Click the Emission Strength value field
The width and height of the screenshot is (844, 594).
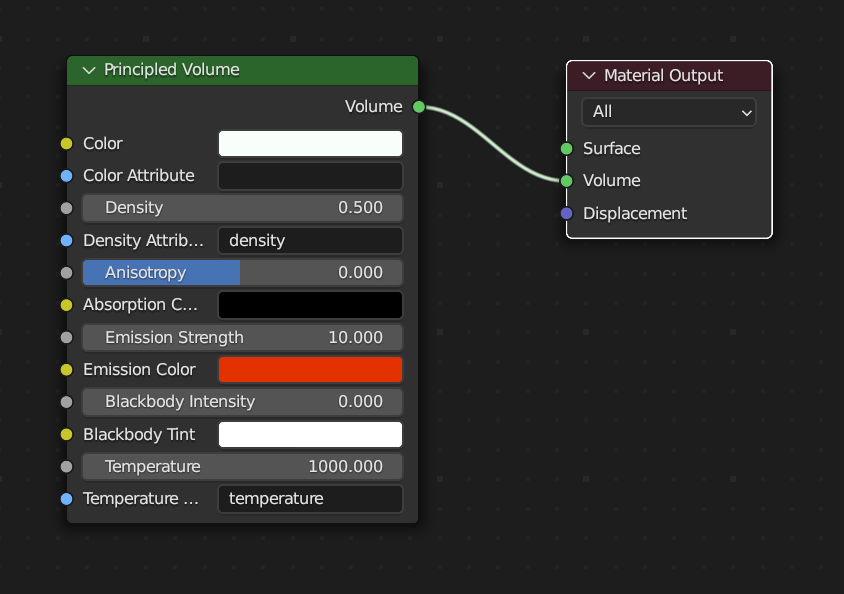coord(242,338)
